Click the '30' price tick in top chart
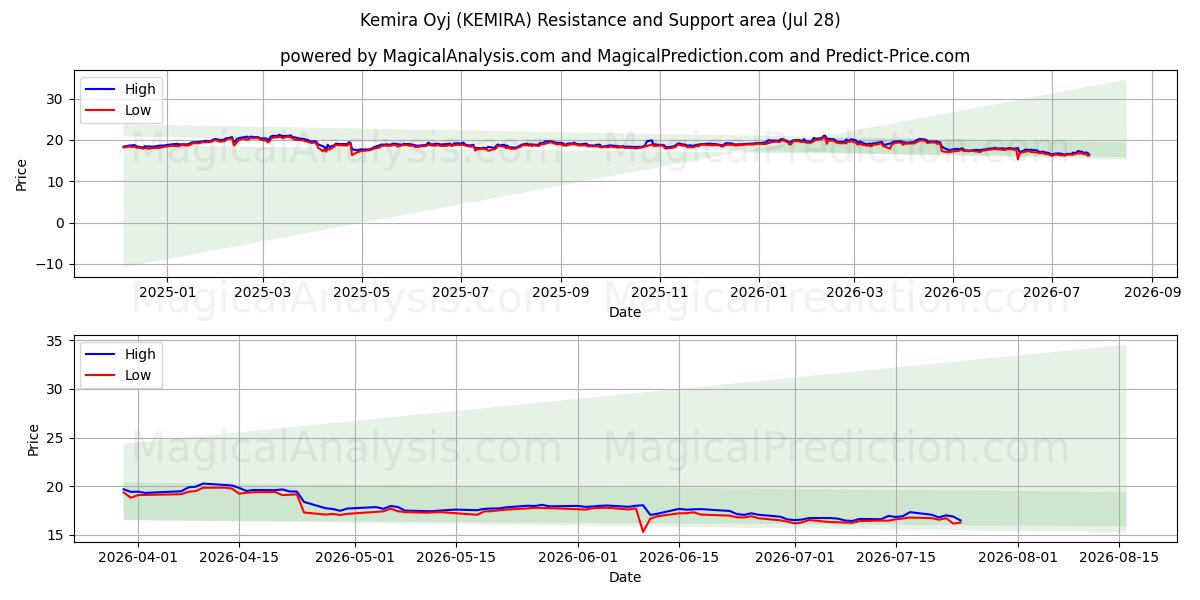 pos(57,99)
